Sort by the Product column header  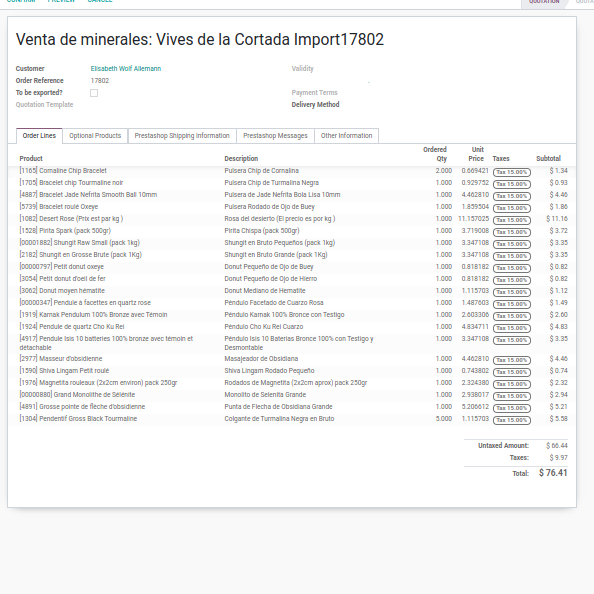[x=31, y=158]
